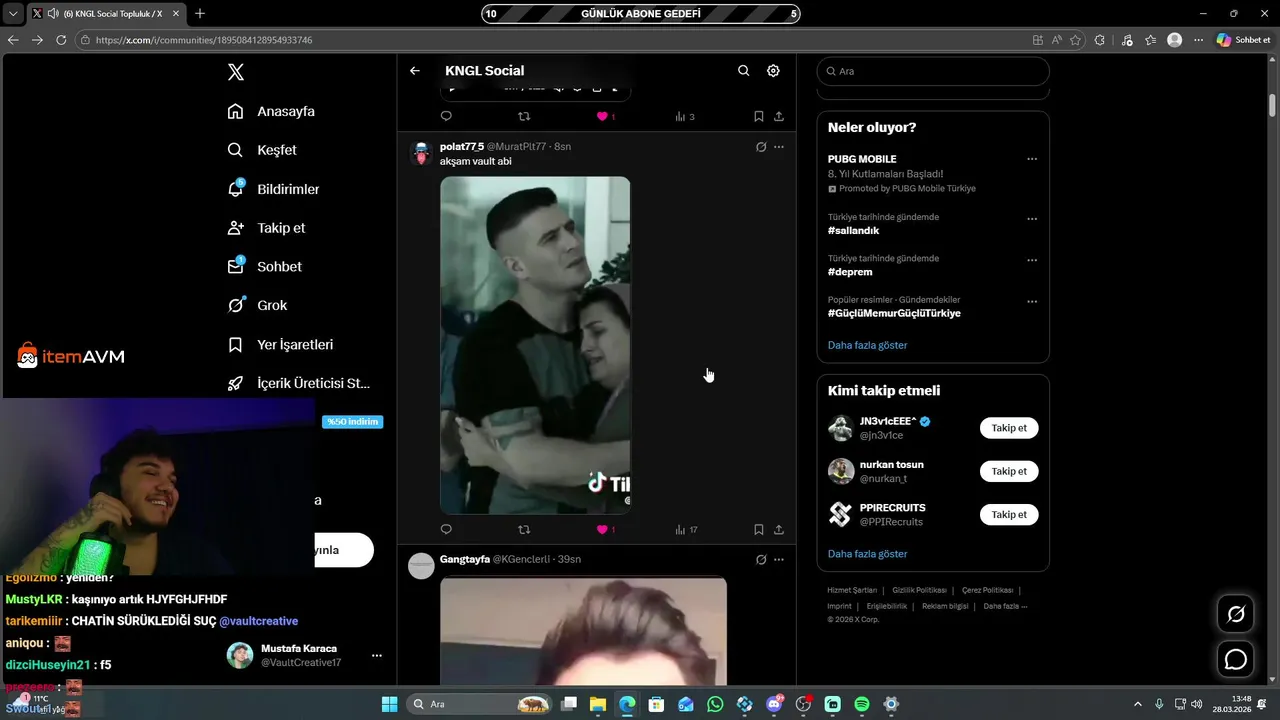Viewport: 1280px width, 720px height.
Task: Open OBS Studio from the taskbar
Action: pos(803,704)
